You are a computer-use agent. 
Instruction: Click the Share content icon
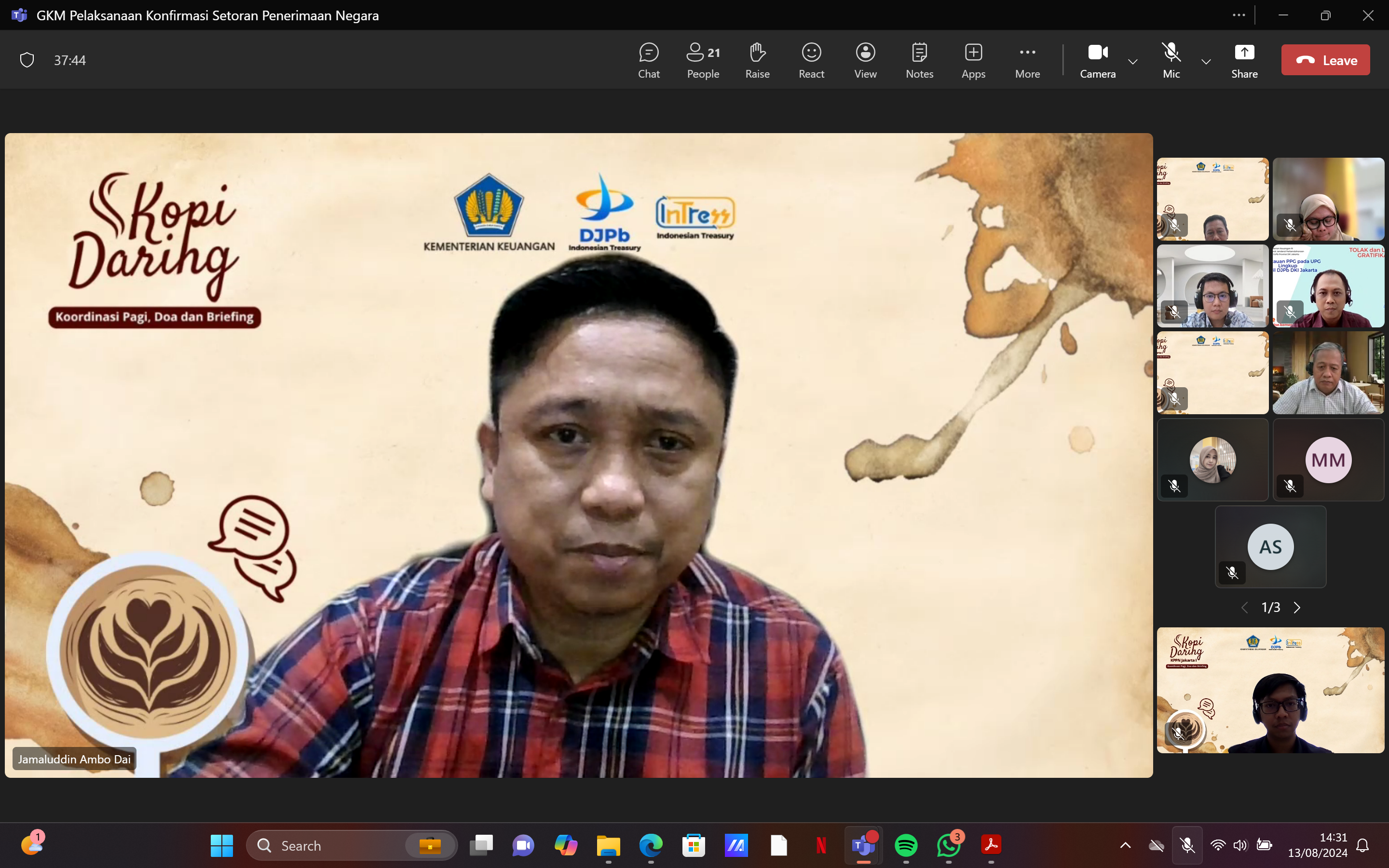(x=1244, y=60)
